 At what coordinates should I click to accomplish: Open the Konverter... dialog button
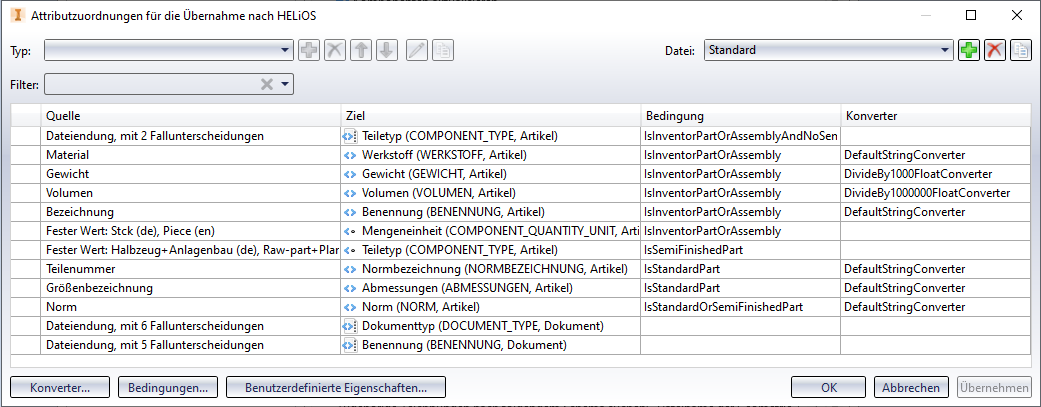coord(60,387)
